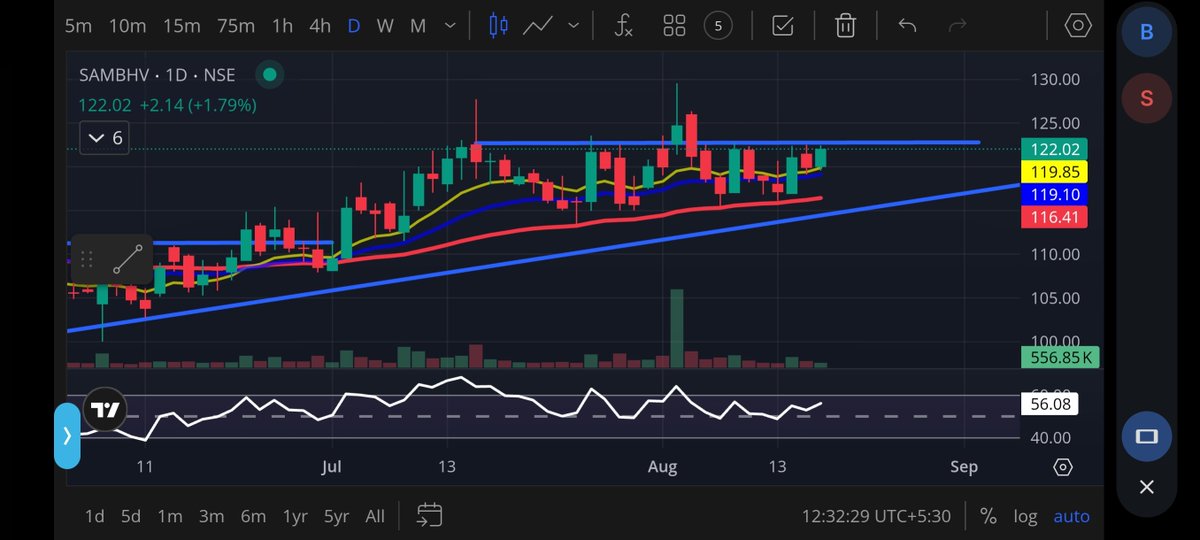Click the circled 5 badge

[x=718, y=26]
